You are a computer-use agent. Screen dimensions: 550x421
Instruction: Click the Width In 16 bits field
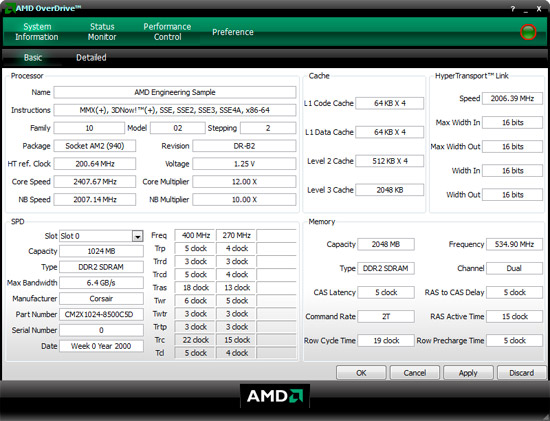(512, 171)
